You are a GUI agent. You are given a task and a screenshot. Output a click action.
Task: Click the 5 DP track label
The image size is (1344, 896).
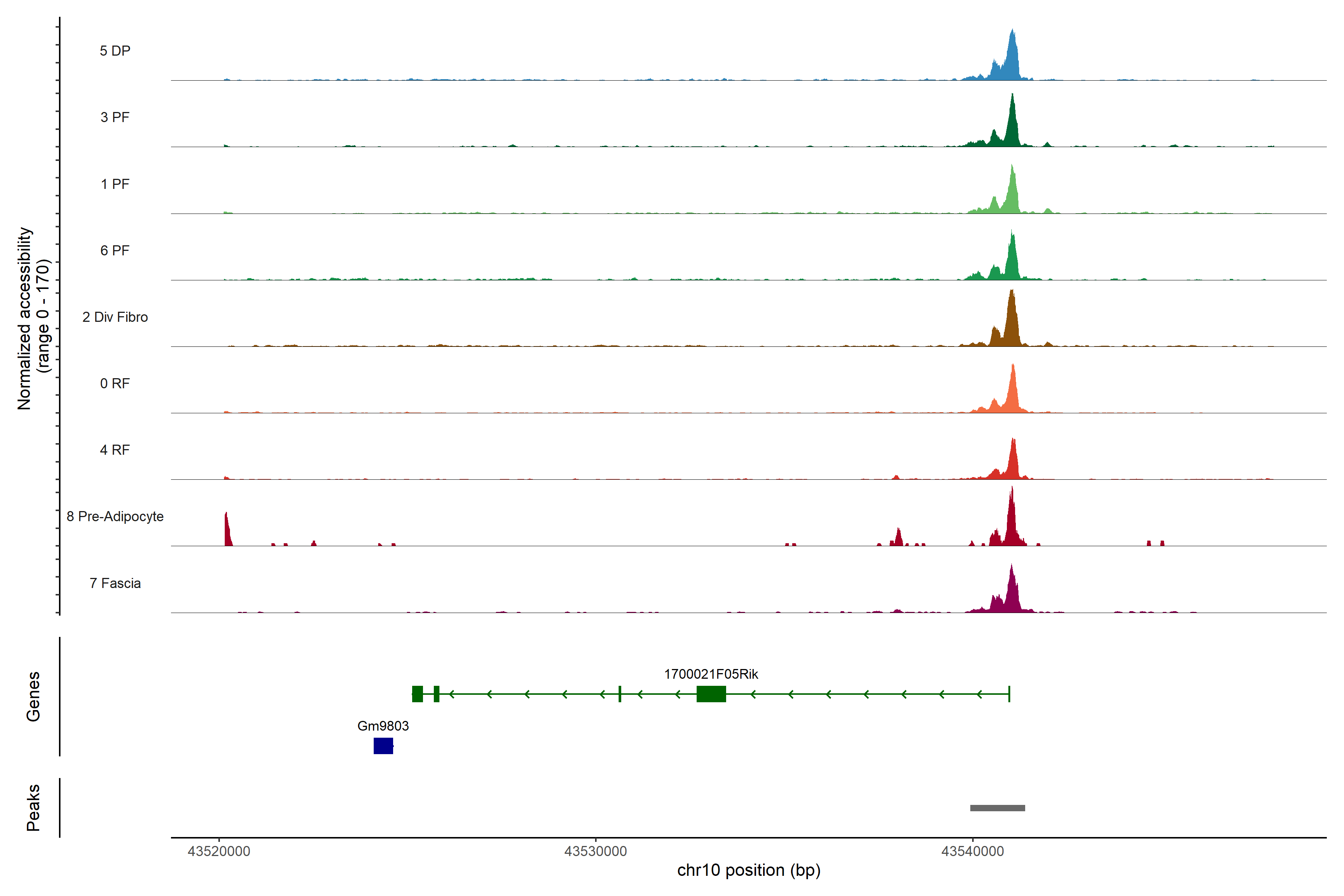click(115, 51)
